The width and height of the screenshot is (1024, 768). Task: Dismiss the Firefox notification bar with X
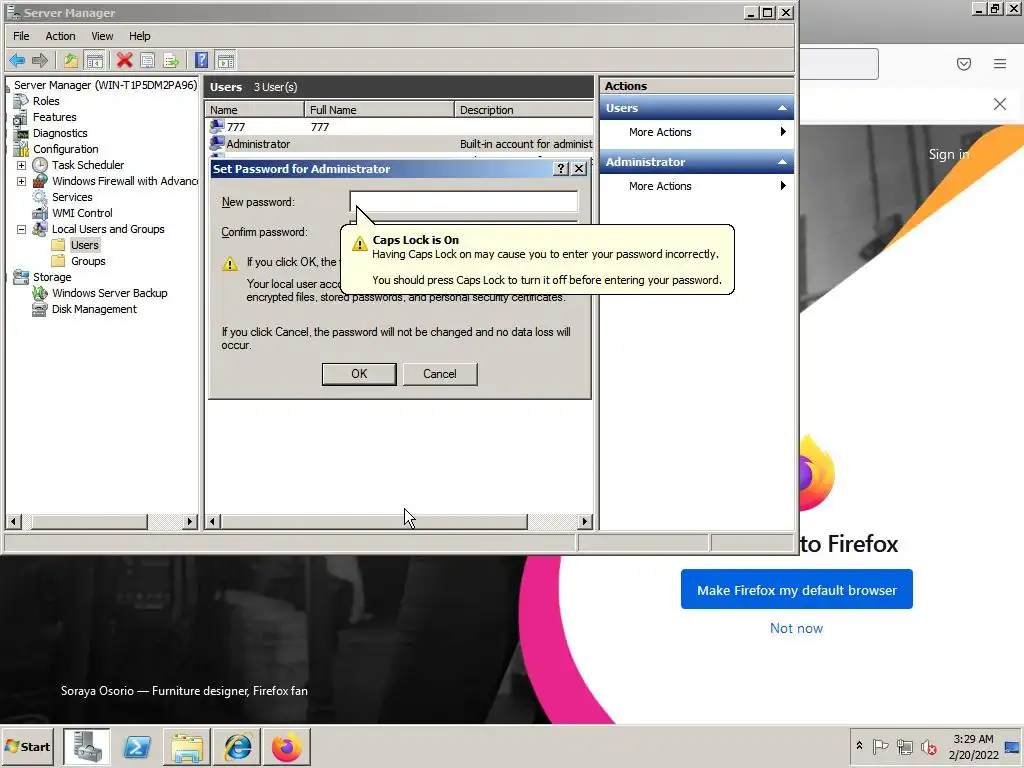[x=1000, y=104]
